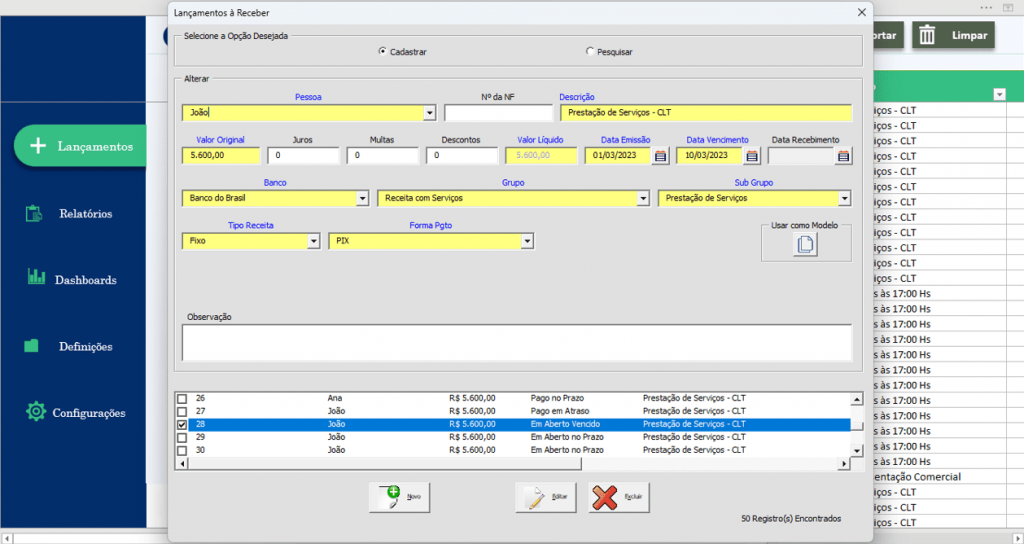Click the Editar pencil button
Viewport: 1024px width, 544px height.
pos(545,497)
